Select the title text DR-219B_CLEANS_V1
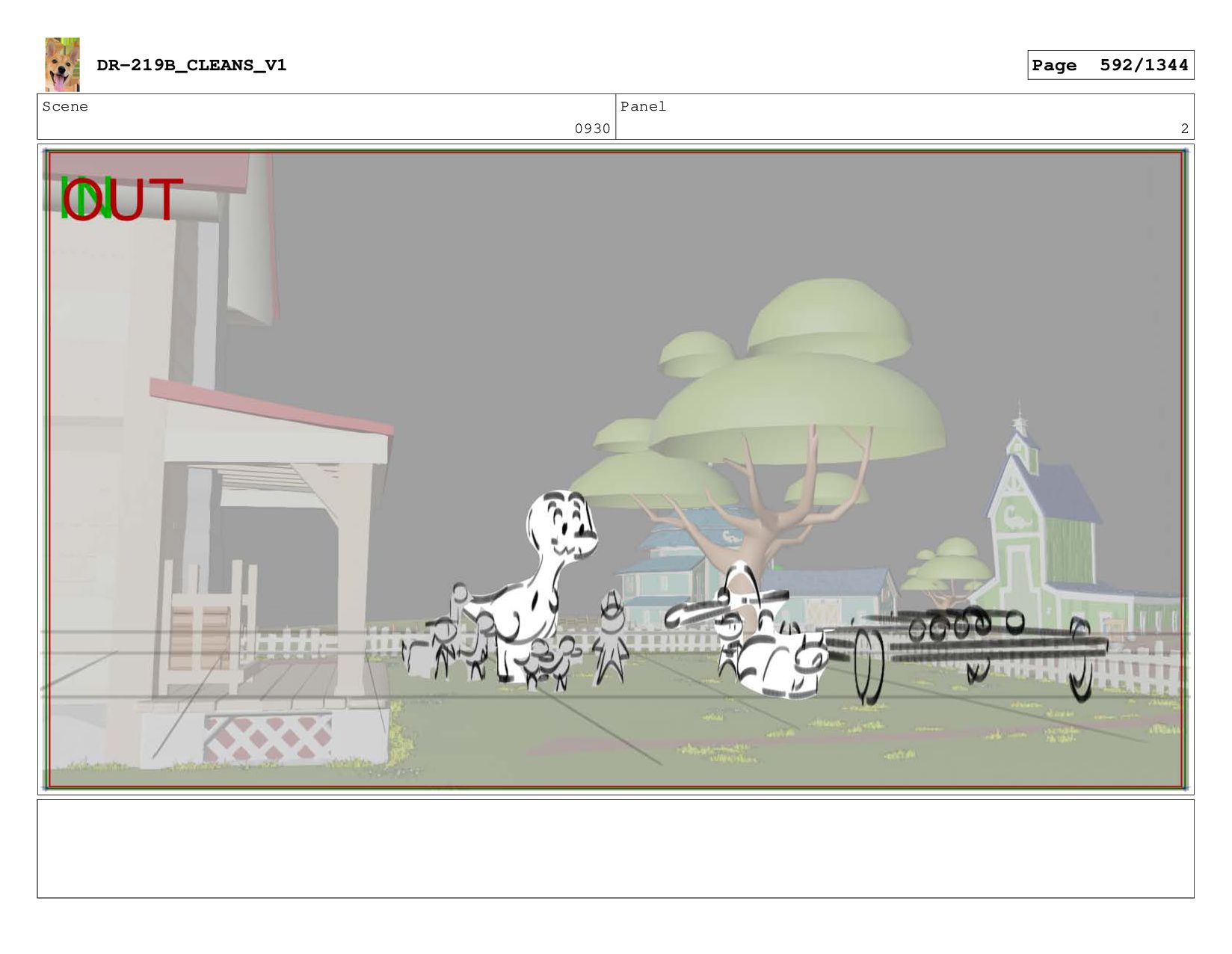1232x954 pixels. 191,65
